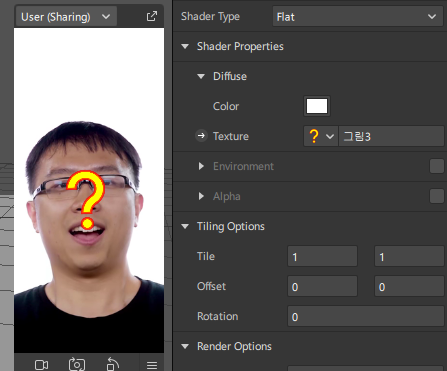Click the 그림3 texture name field

(391, 136)
